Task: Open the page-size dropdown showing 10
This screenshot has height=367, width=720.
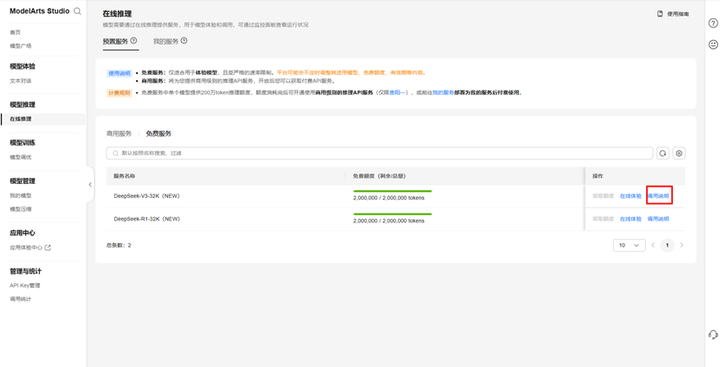Action: point(629,245)
